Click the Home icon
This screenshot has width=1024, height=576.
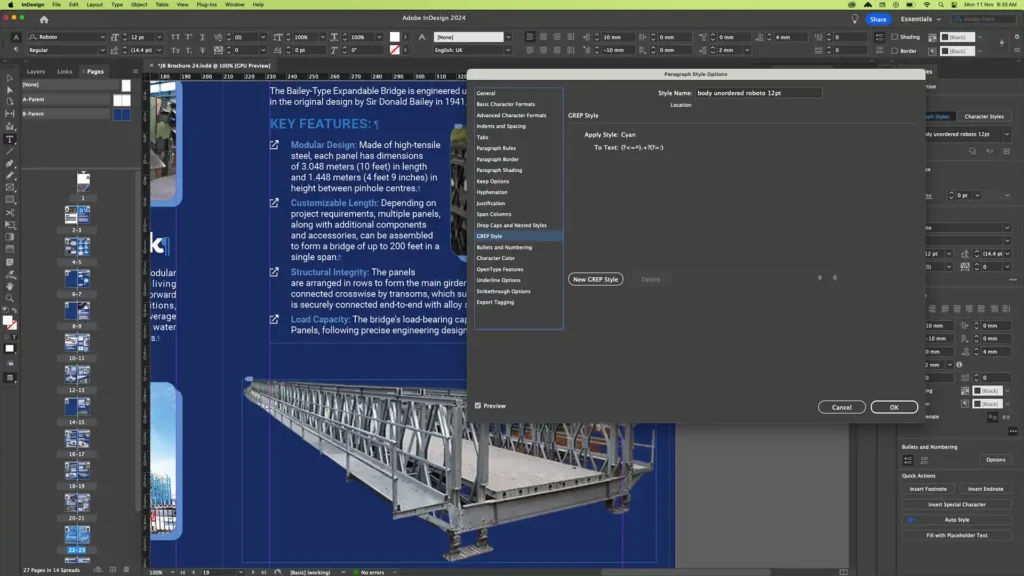pos(44,20)
